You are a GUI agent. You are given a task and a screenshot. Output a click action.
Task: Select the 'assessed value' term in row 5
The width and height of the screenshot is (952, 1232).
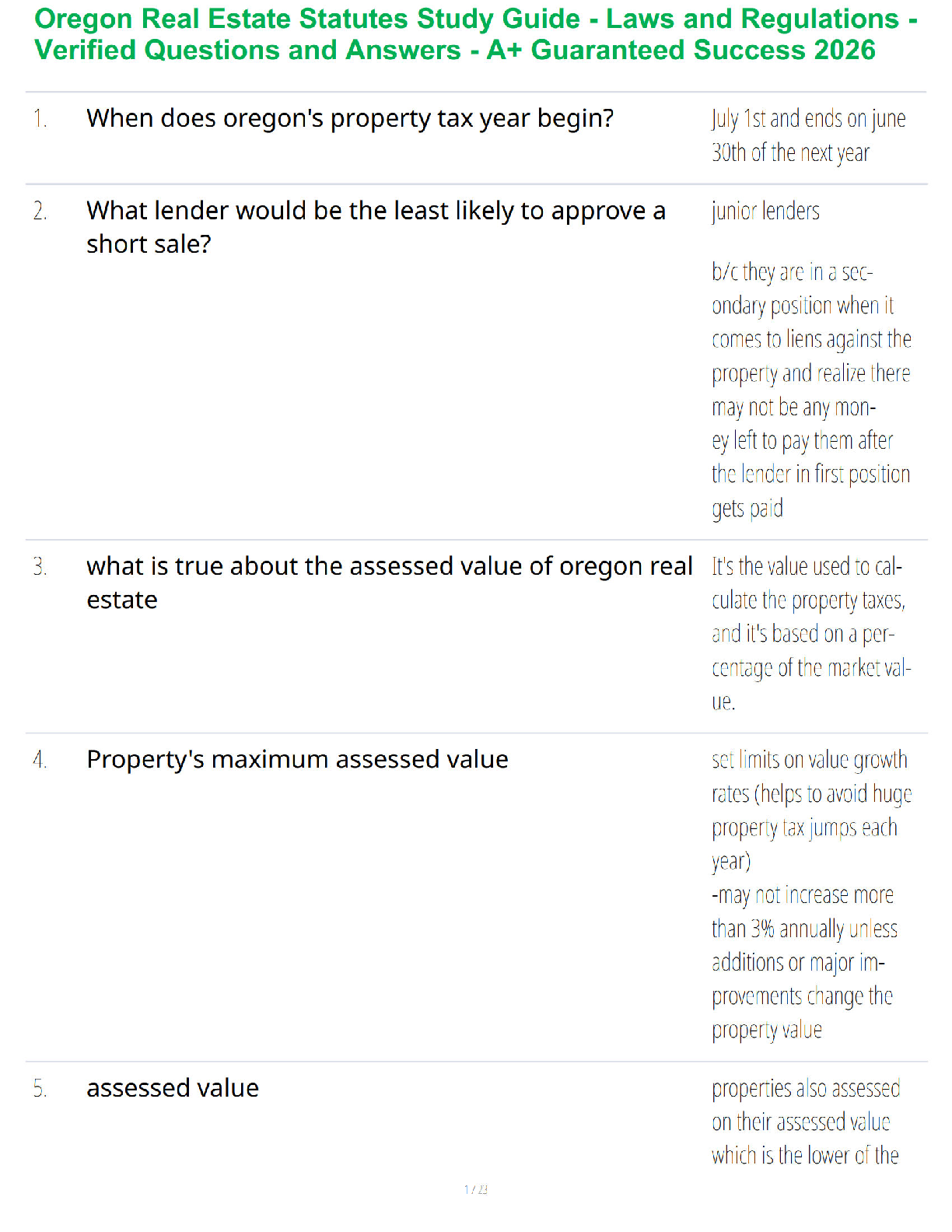tap(173, 1088)
